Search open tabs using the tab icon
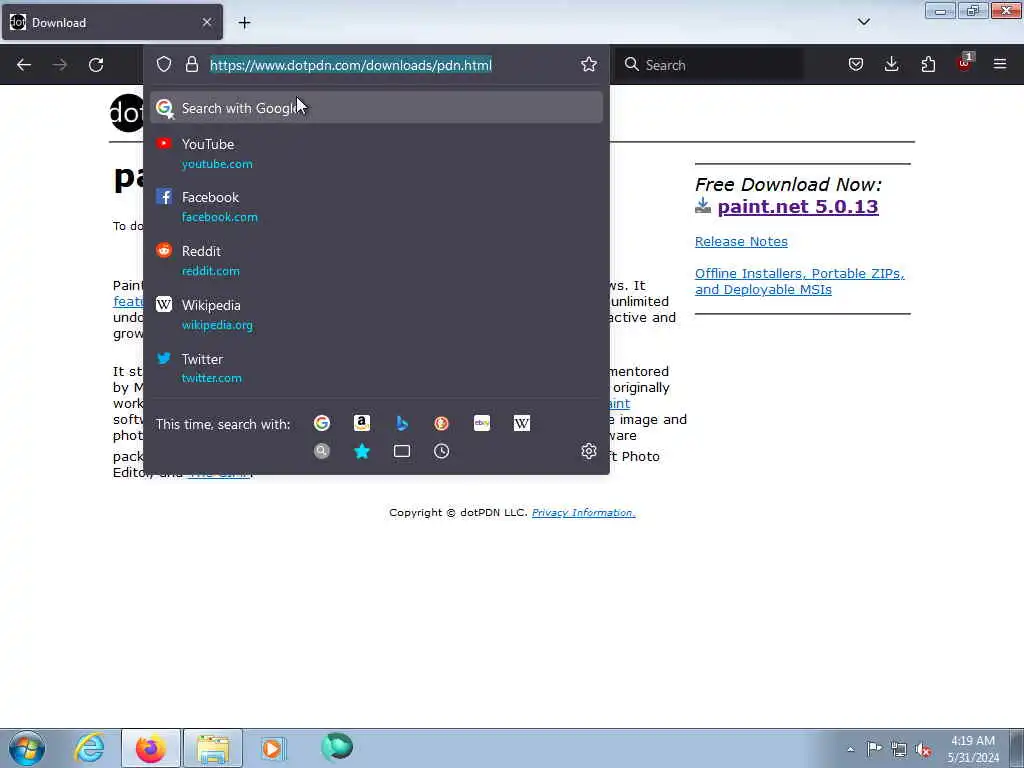 tap(402, 451)
